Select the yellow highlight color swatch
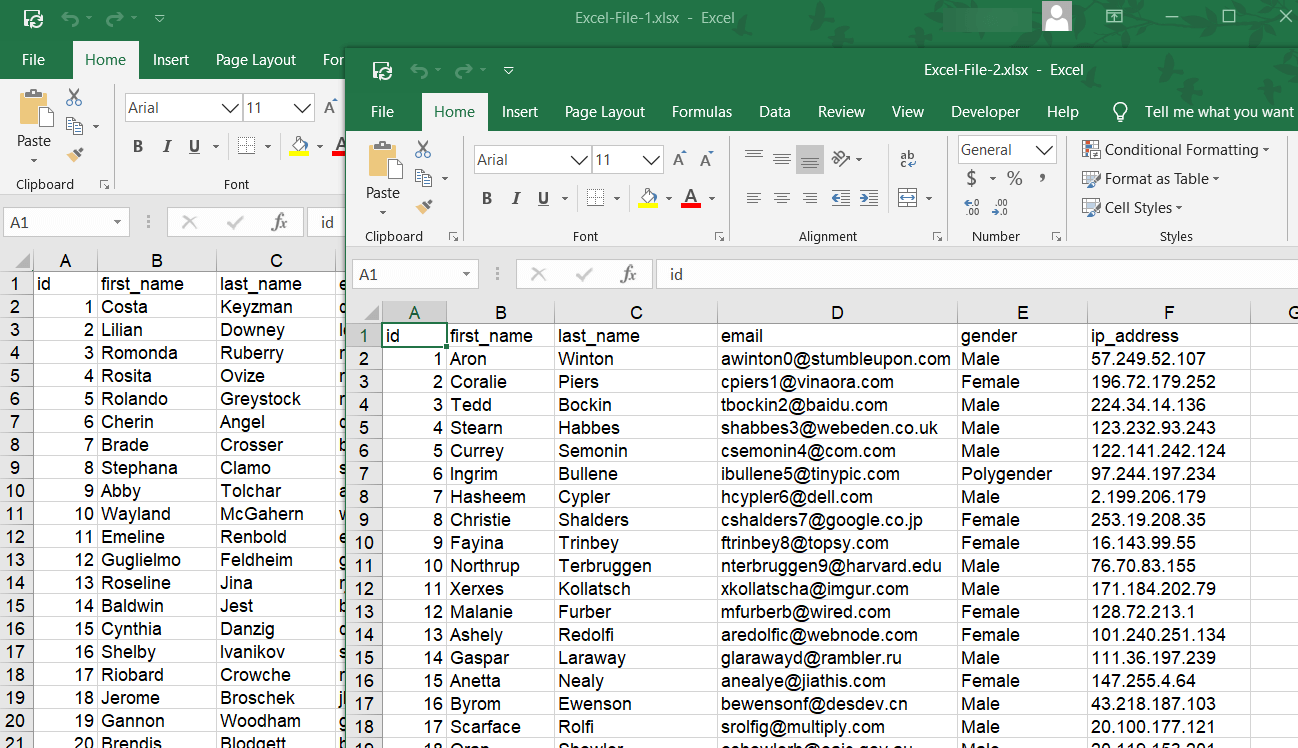 pos(647,206)
